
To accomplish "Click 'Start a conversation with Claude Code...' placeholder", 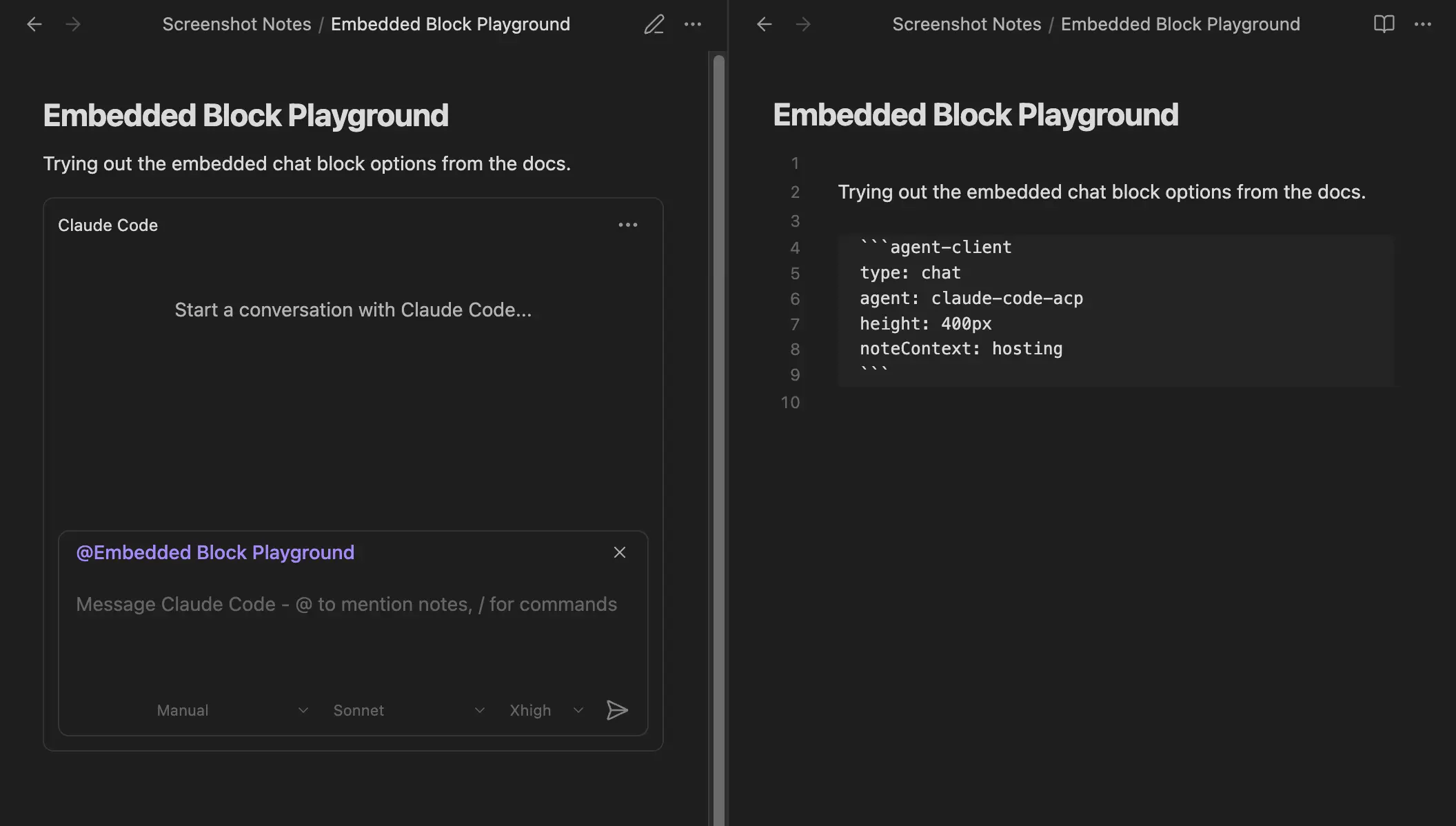I will (x=353, y=310).
